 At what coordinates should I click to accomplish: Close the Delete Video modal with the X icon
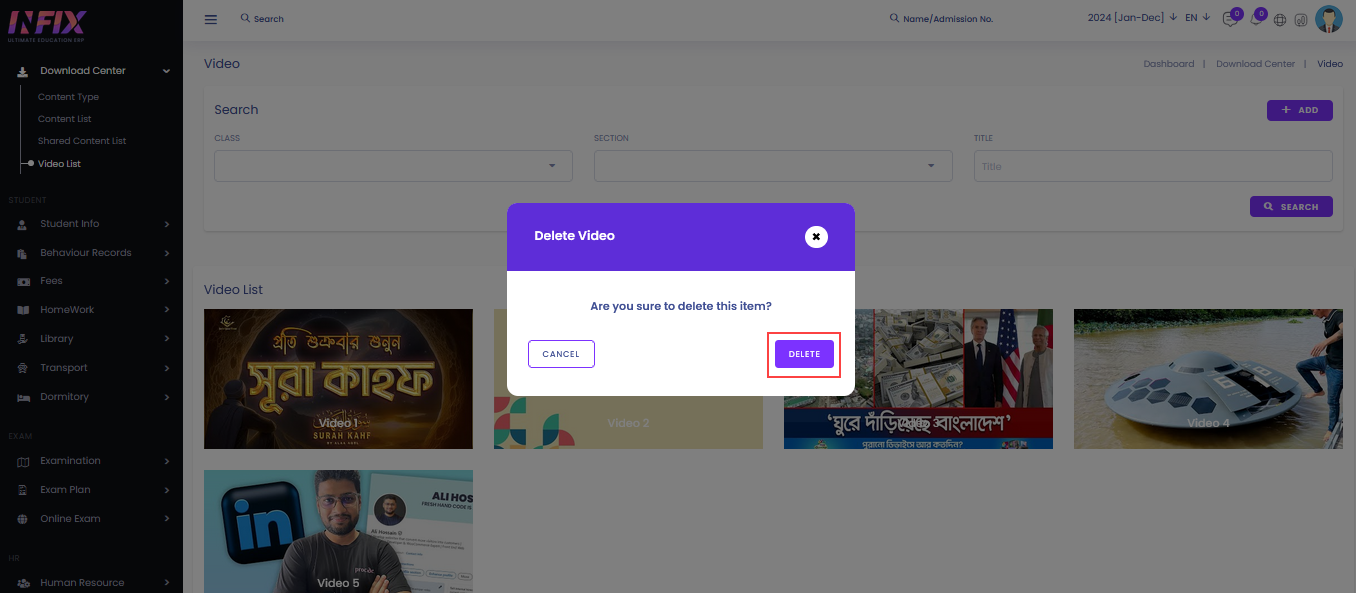click(x=816, y=237)
